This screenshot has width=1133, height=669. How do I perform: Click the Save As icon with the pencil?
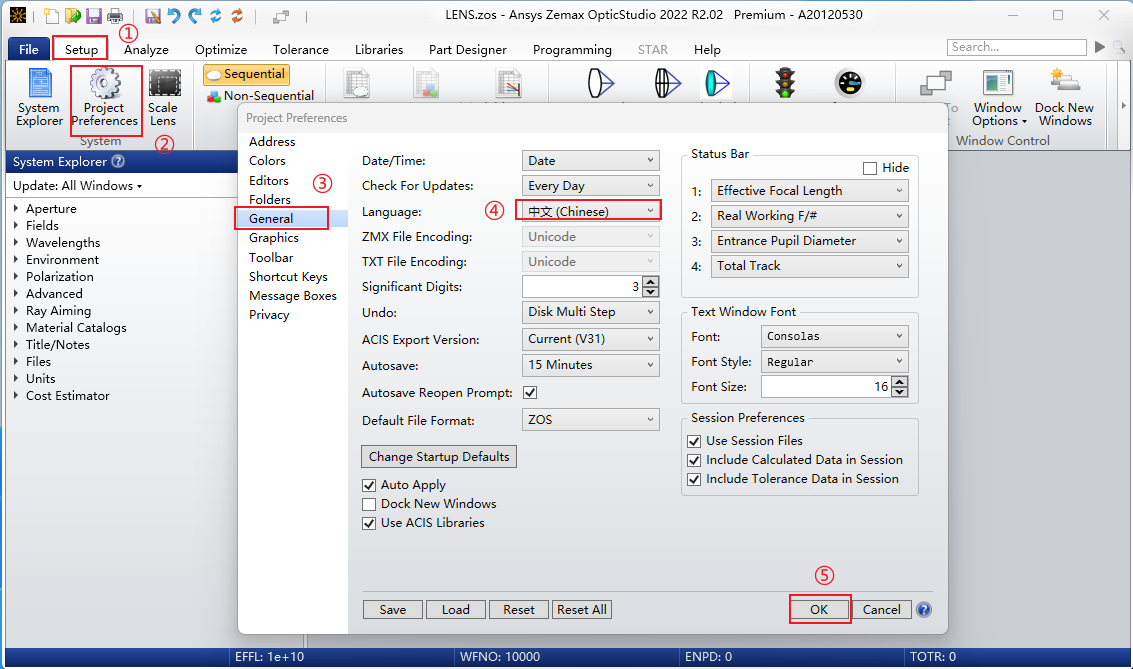click(x=152, y=15)
